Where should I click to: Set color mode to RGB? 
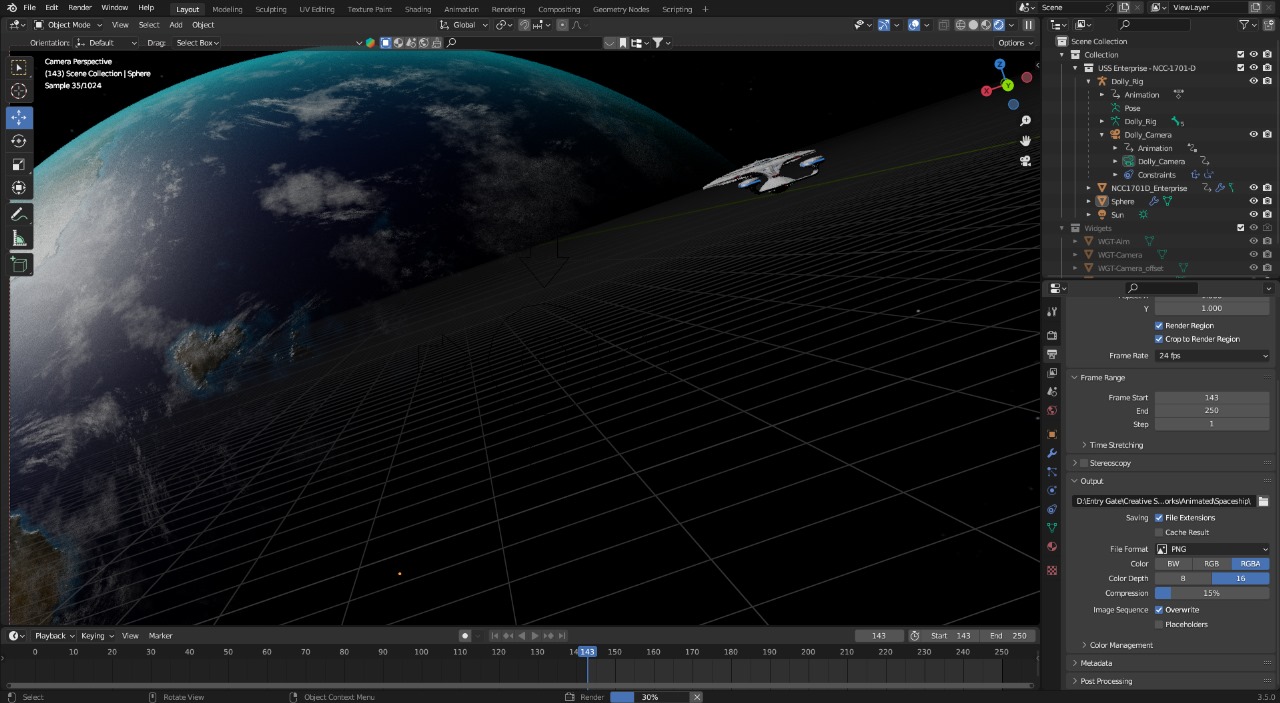pyautogui.click(x=1212, y=564)
